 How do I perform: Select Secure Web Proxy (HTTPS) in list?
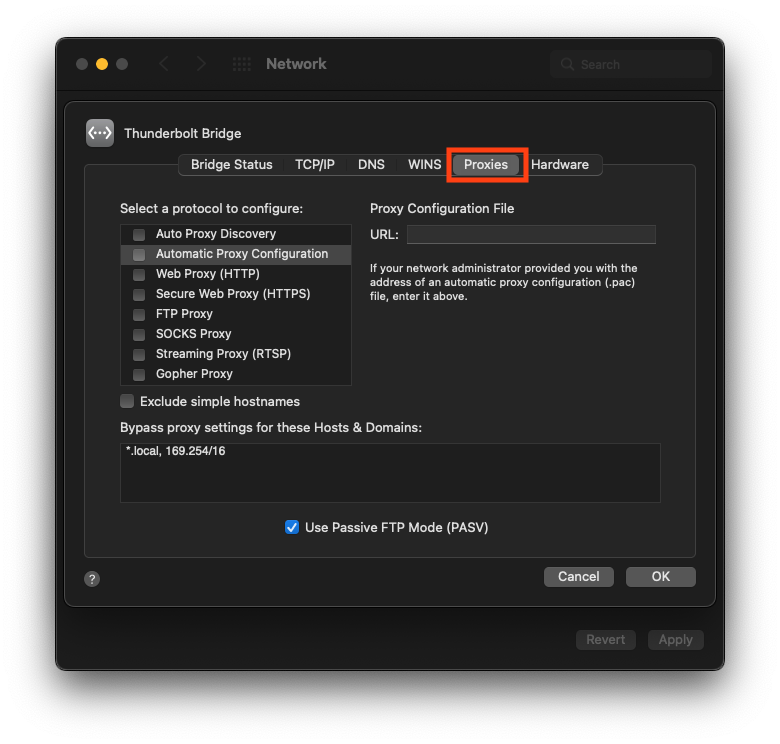[x=233, y=294]
